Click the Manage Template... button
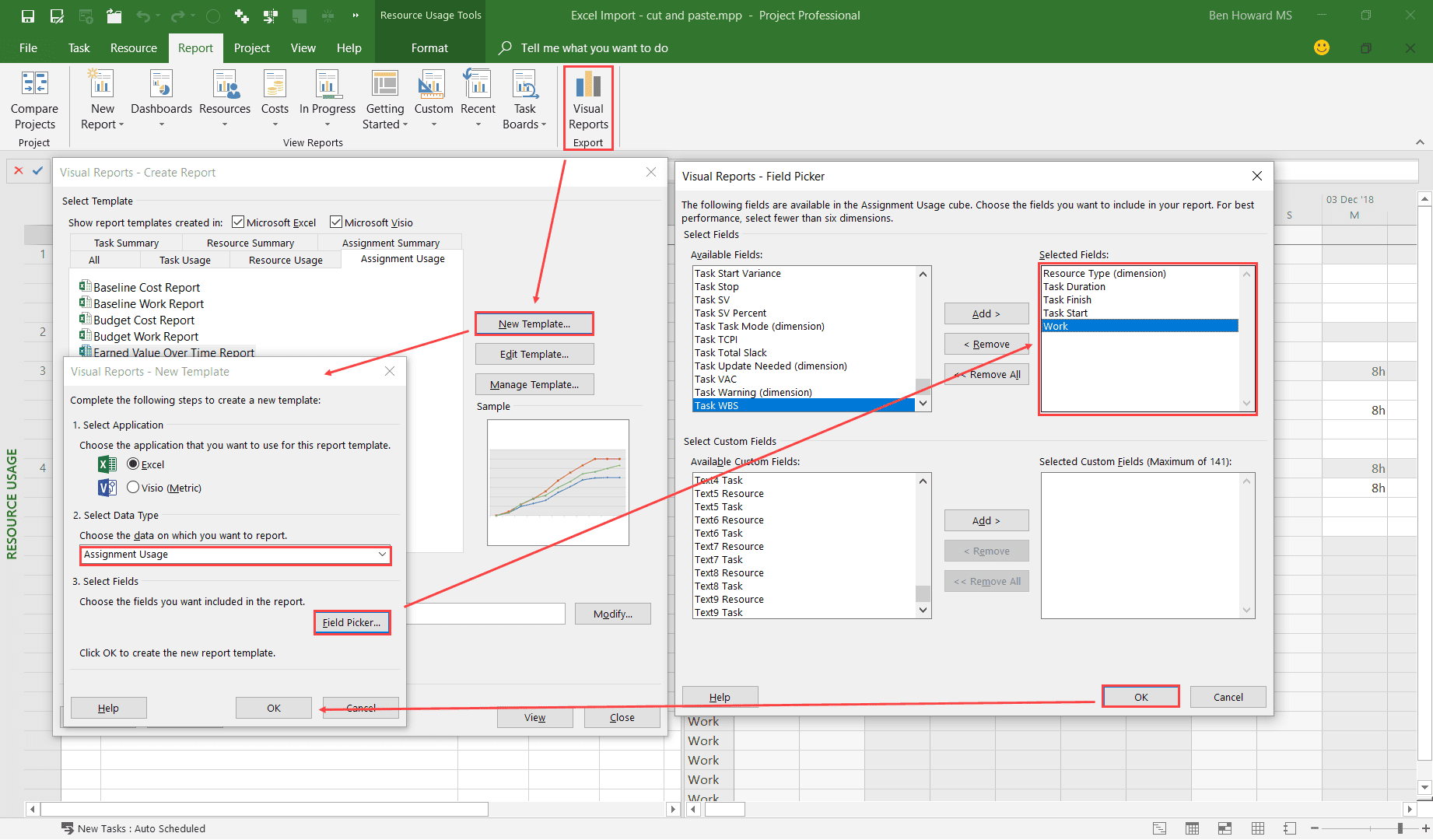Viewport: 1433px width, 840px height. click(534, 384)
